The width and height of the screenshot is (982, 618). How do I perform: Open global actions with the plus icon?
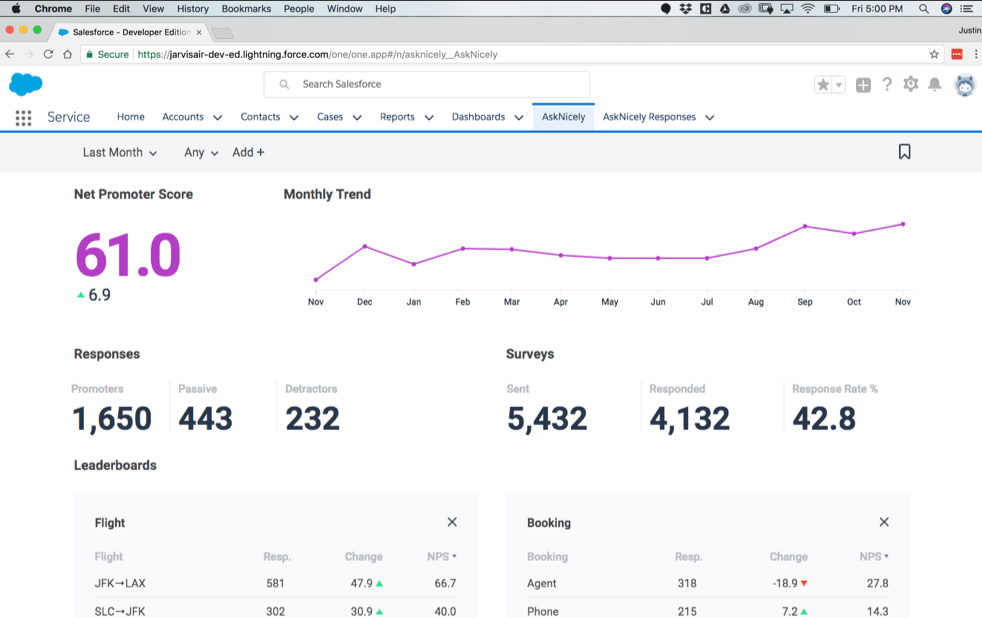pyautogui.click(x=863, y=85)
